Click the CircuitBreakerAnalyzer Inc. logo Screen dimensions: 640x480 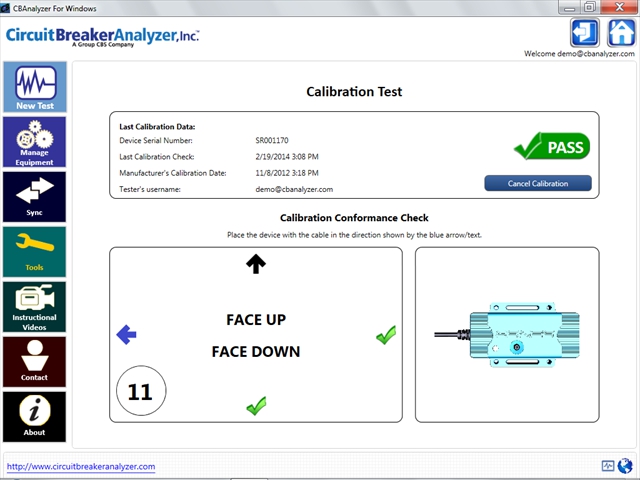[102, 36]
